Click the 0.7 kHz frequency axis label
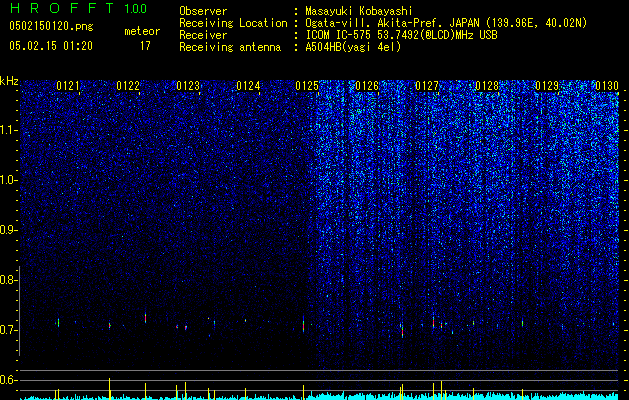 point(8,330)
